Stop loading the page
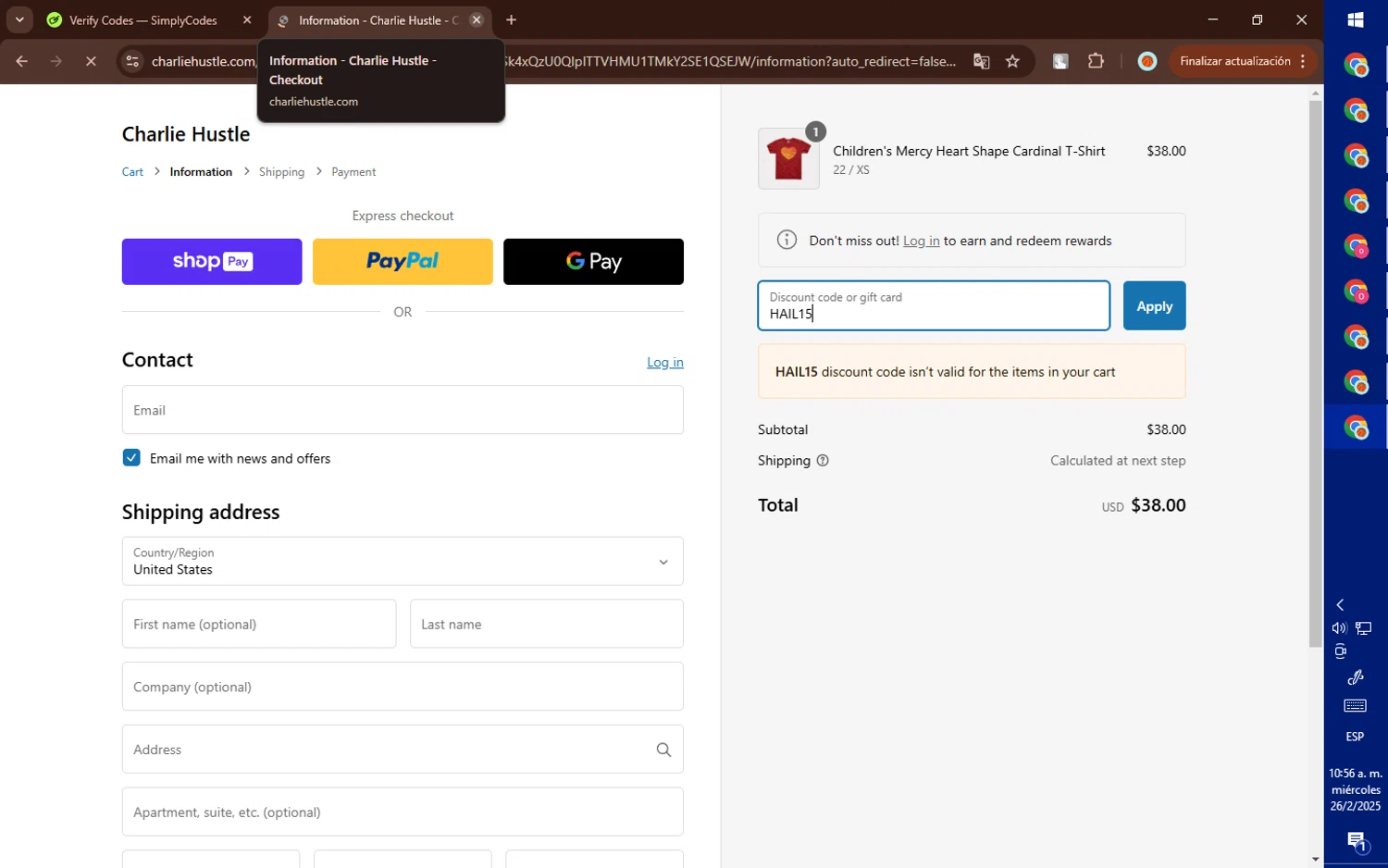Image resolution: width=1388 pixels, height=868 pixels. click(91, 62)
